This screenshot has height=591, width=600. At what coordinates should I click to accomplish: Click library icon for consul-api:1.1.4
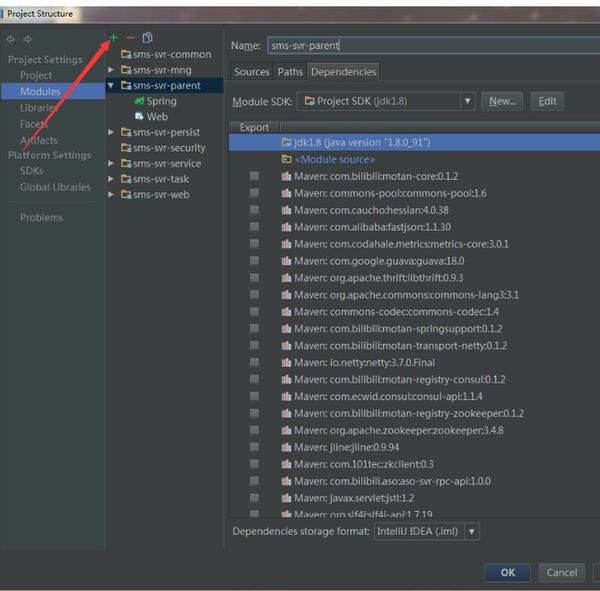(286, 396)
